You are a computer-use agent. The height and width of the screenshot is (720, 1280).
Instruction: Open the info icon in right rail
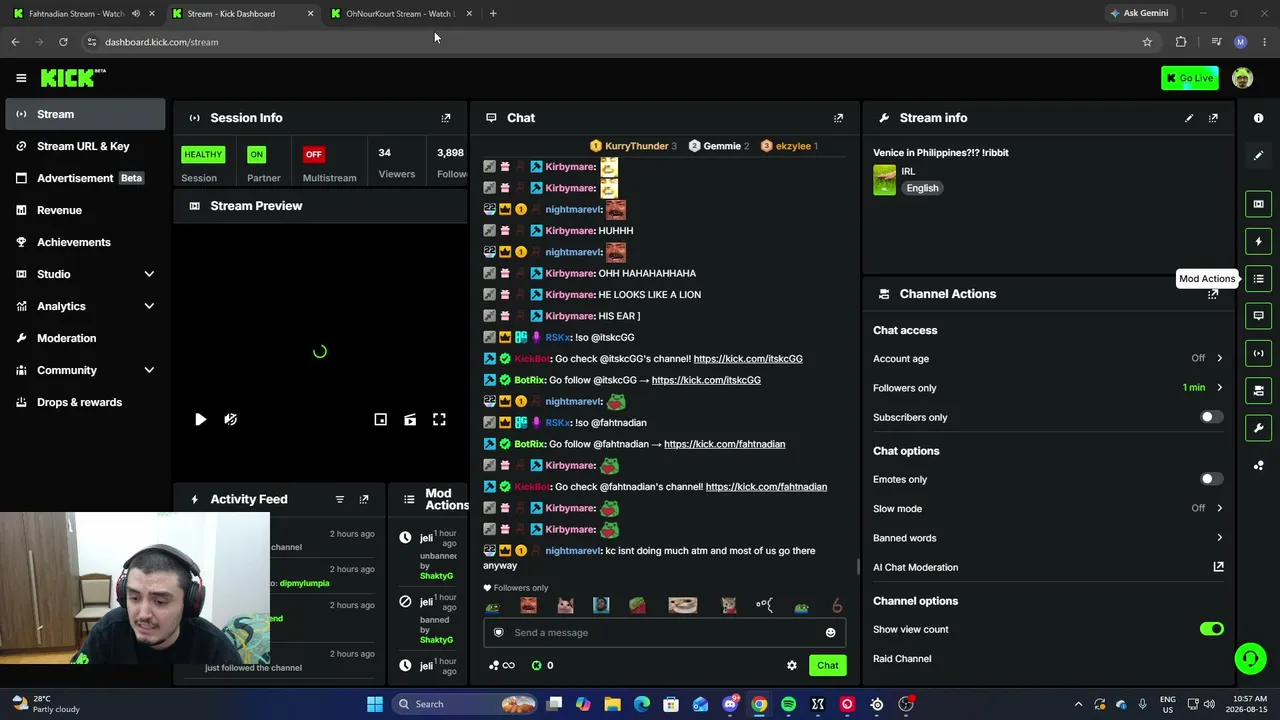1259,118
